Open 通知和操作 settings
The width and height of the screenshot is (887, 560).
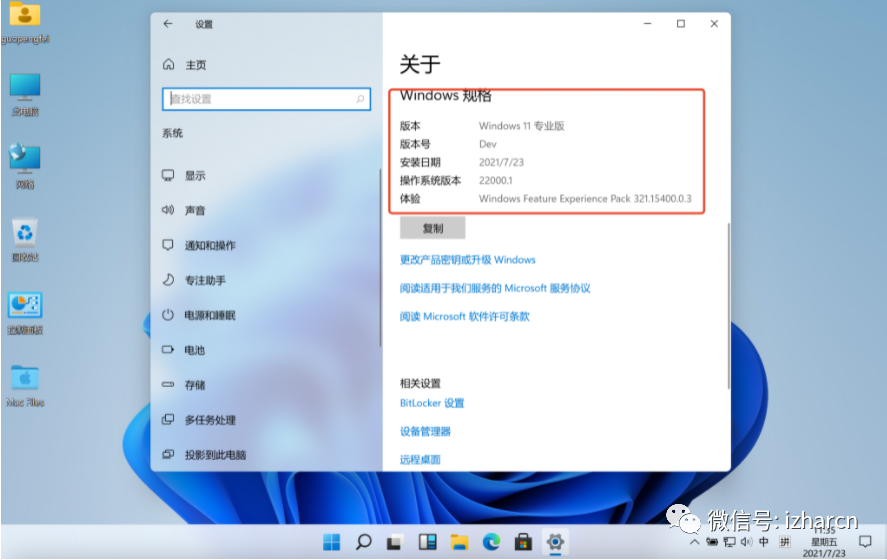[x=199, y=245]
